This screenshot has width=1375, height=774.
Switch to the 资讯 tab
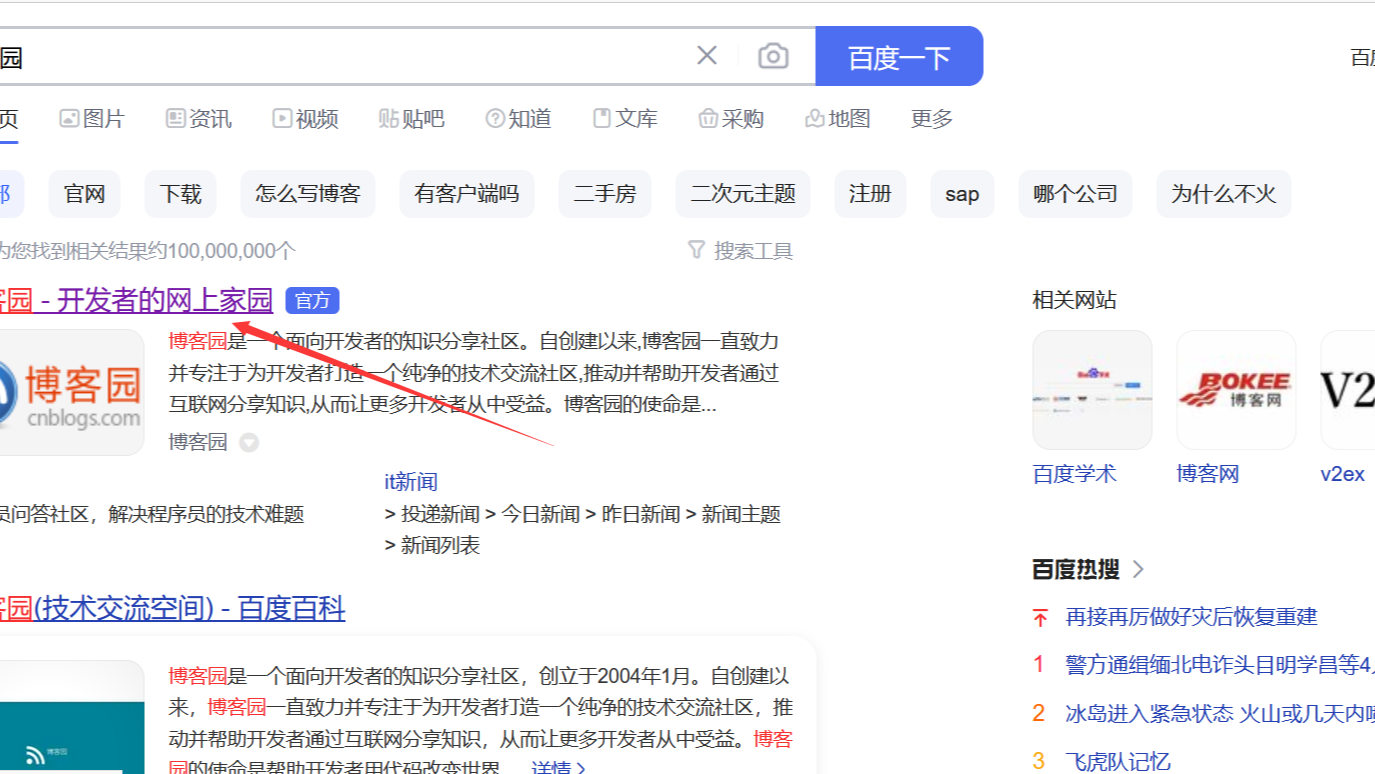coord(199,119)
